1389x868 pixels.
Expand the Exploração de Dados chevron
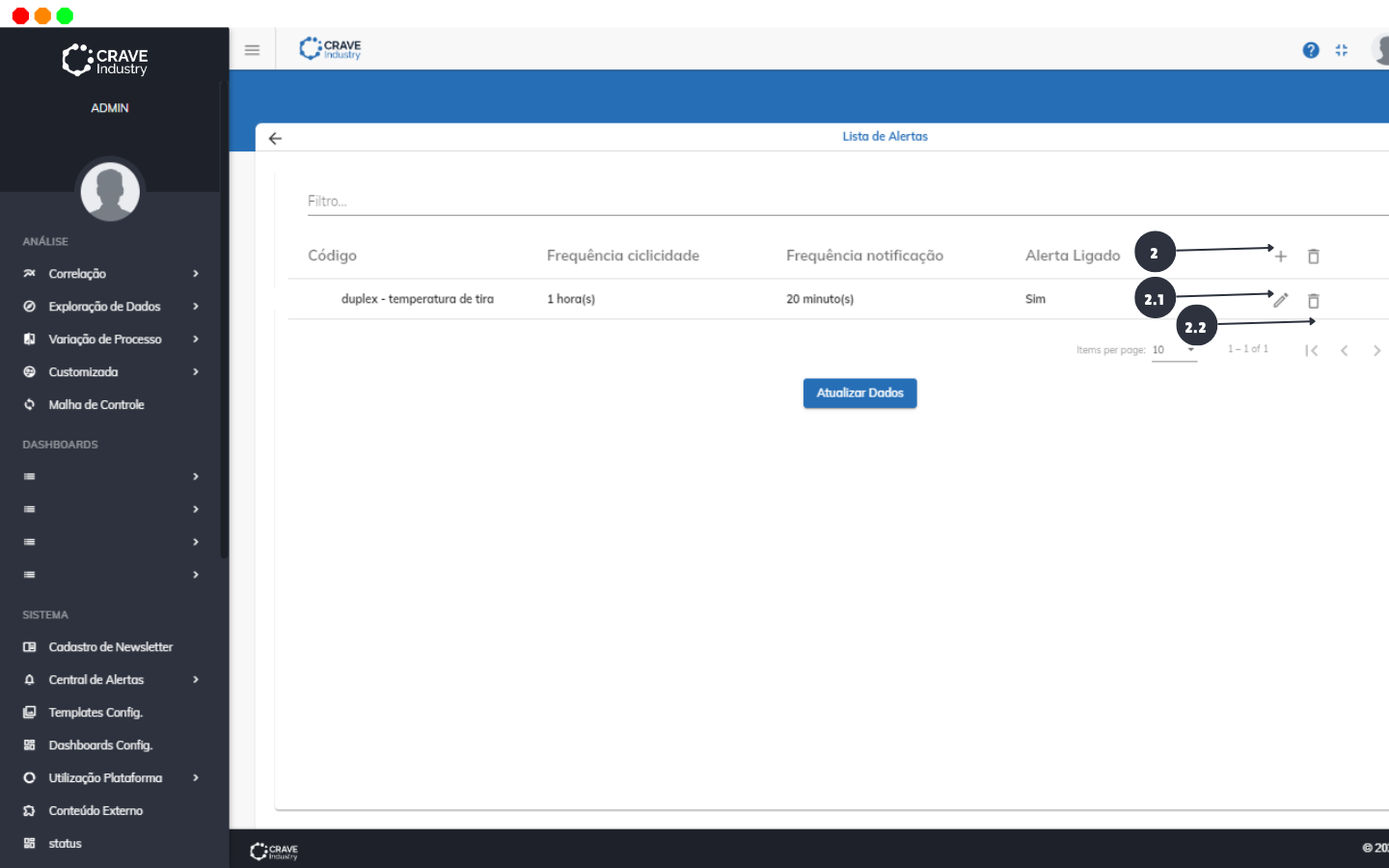pos(196,307)
